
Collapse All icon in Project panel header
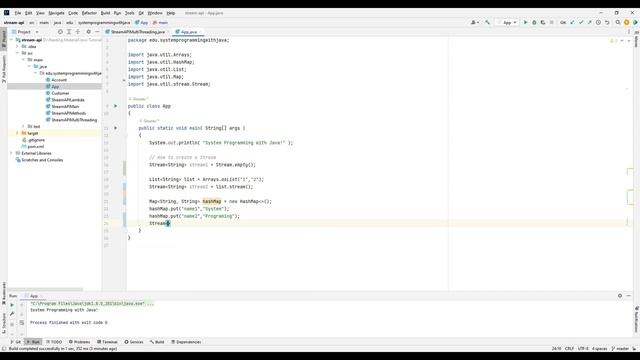[x=78, y=32]
